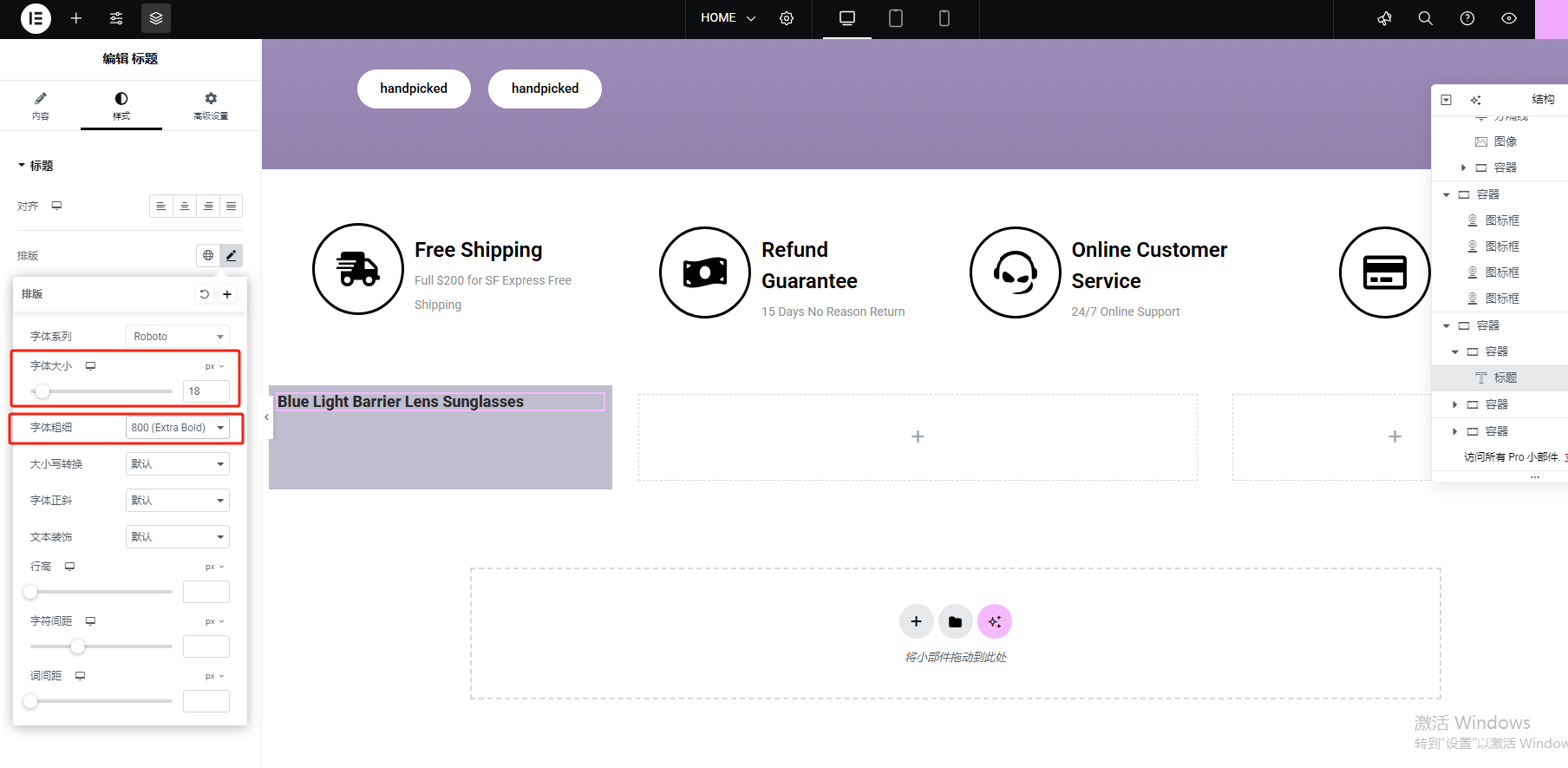
Task: Open the 高级设置 advanced tab
Action: [211, 106]
